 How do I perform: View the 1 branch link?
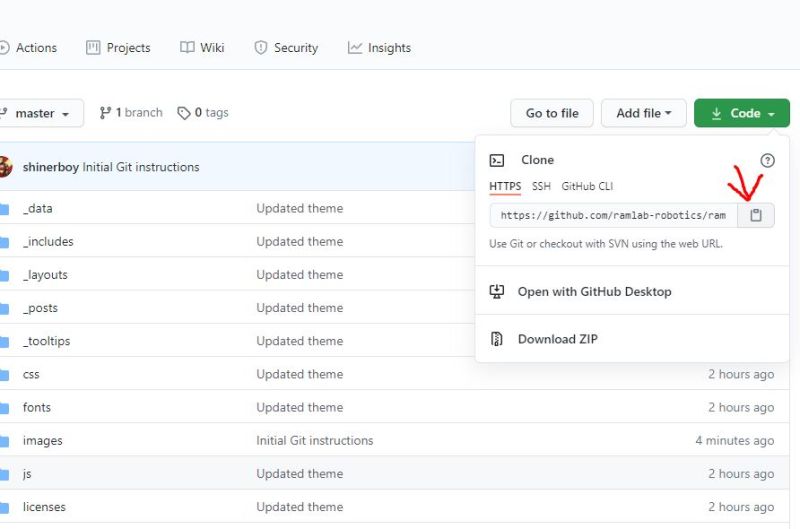click(x=132, y=113)
